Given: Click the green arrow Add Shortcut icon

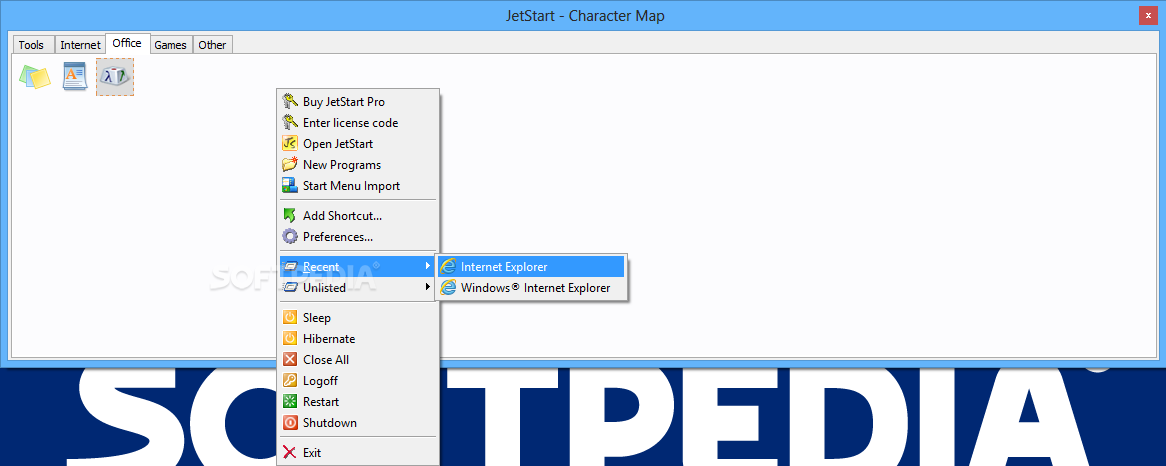Looking at the screenshot, I should click(x=290, y=216).
